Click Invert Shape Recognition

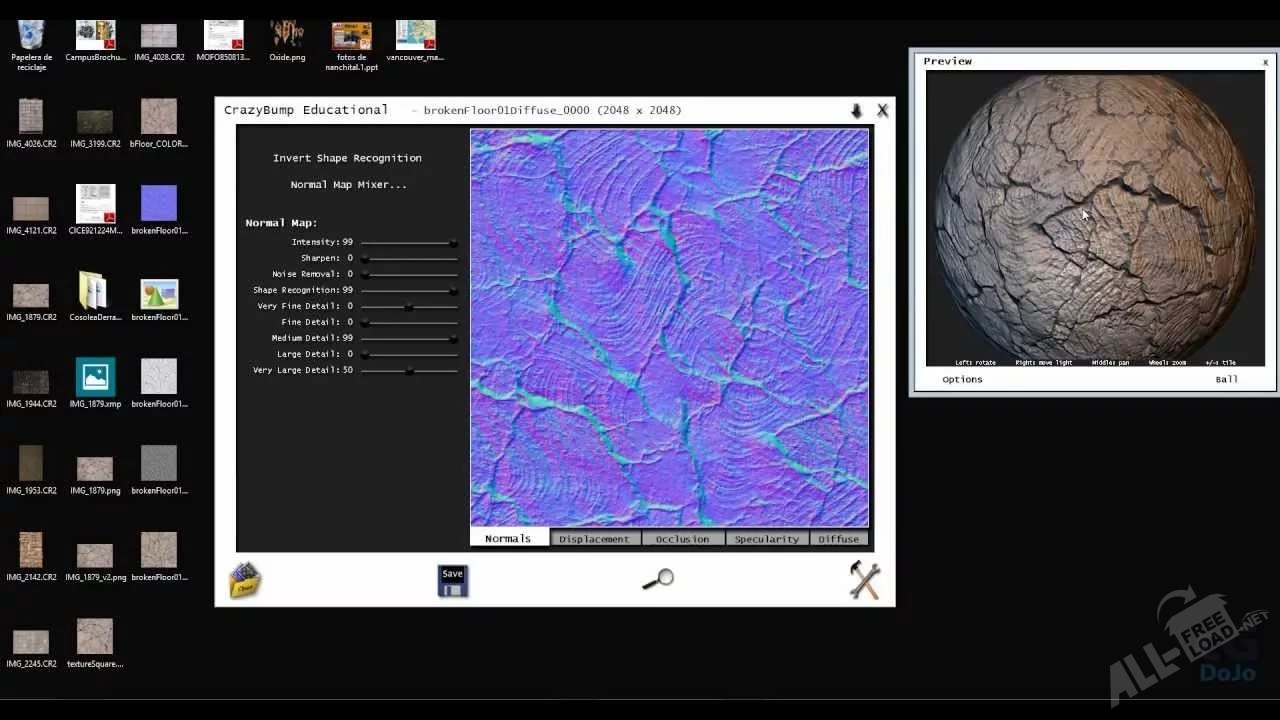[347, 158]
